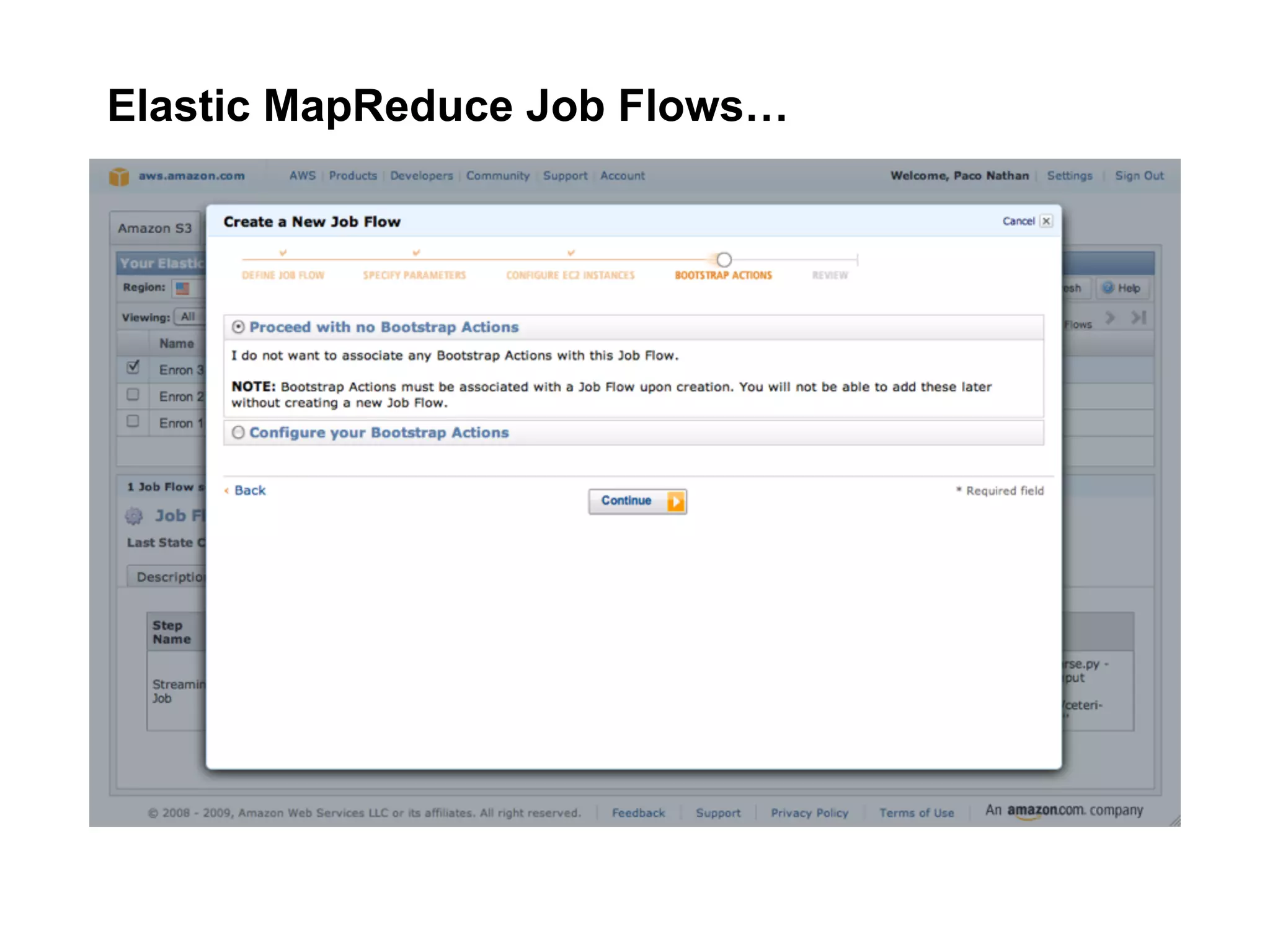Screen dimensions: 1270x952
Task: Click Bootstrap Actions step circle marker
Action: 724,260
